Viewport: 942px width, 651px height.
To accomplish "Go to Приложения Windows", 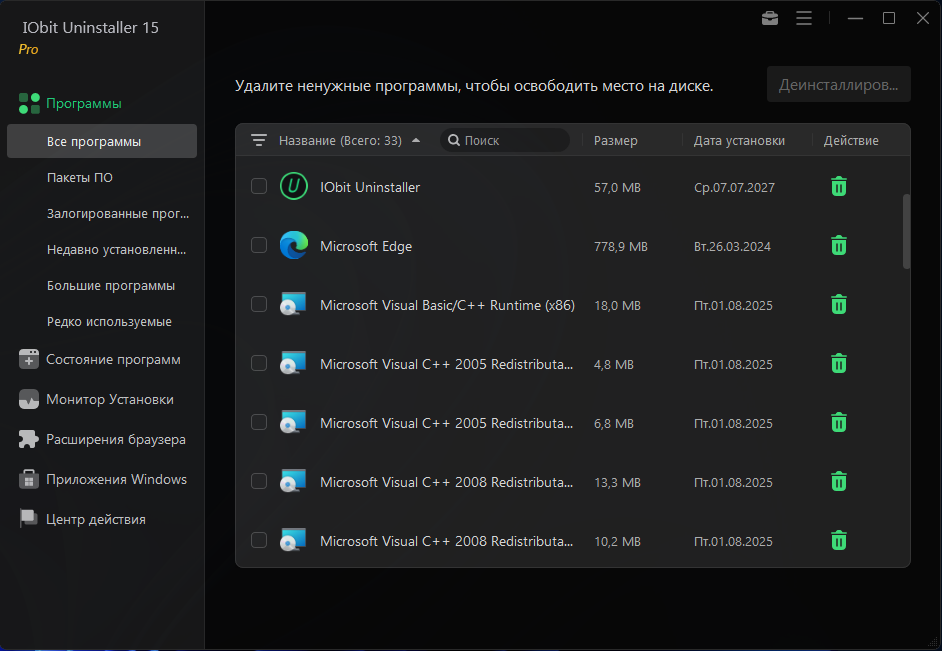I will (117, 479).
